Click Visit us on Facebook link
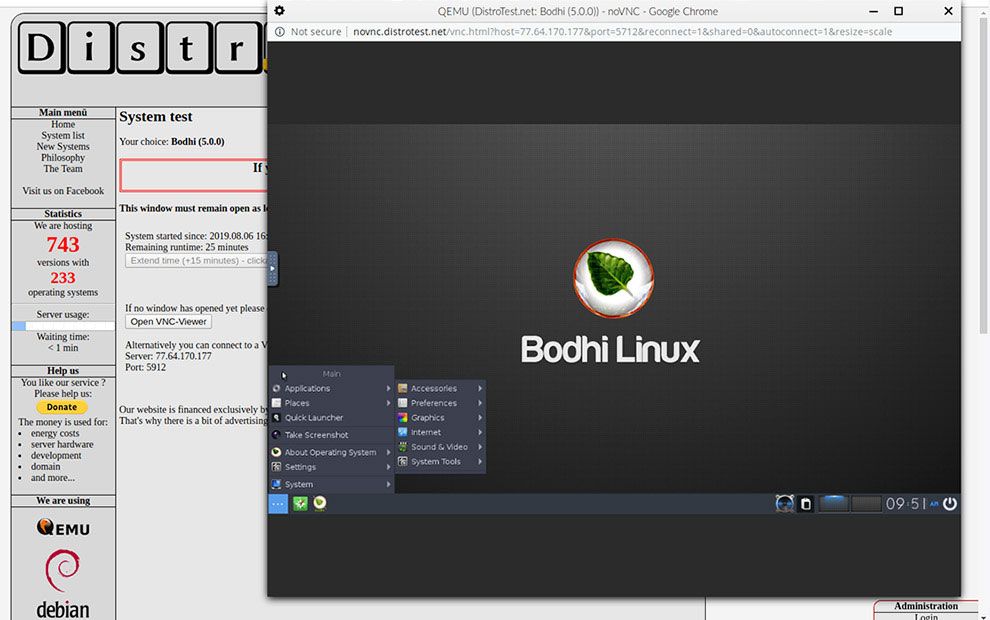 coord(63,191)
